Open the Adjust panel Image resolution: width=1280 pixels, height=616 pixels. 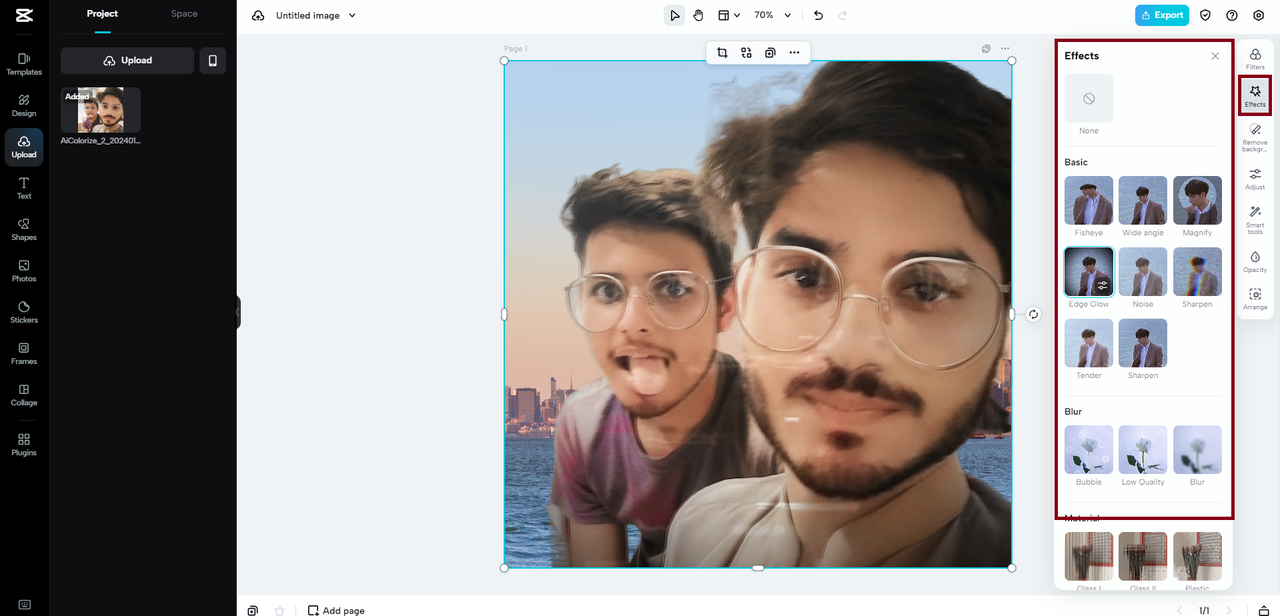point(1255,179)
